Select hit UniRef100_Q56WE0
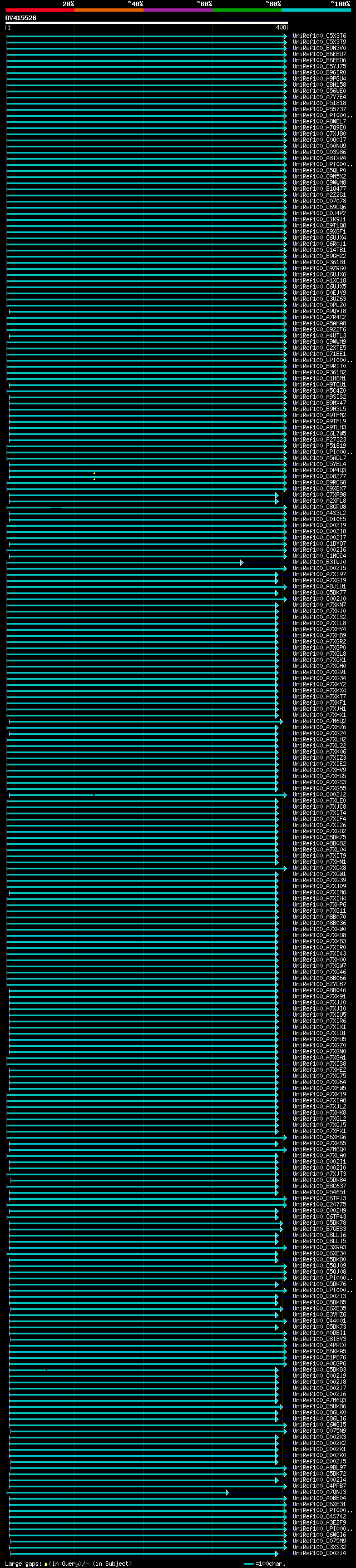This screenshot has width=356, height=1568. [x=319, y=91]
